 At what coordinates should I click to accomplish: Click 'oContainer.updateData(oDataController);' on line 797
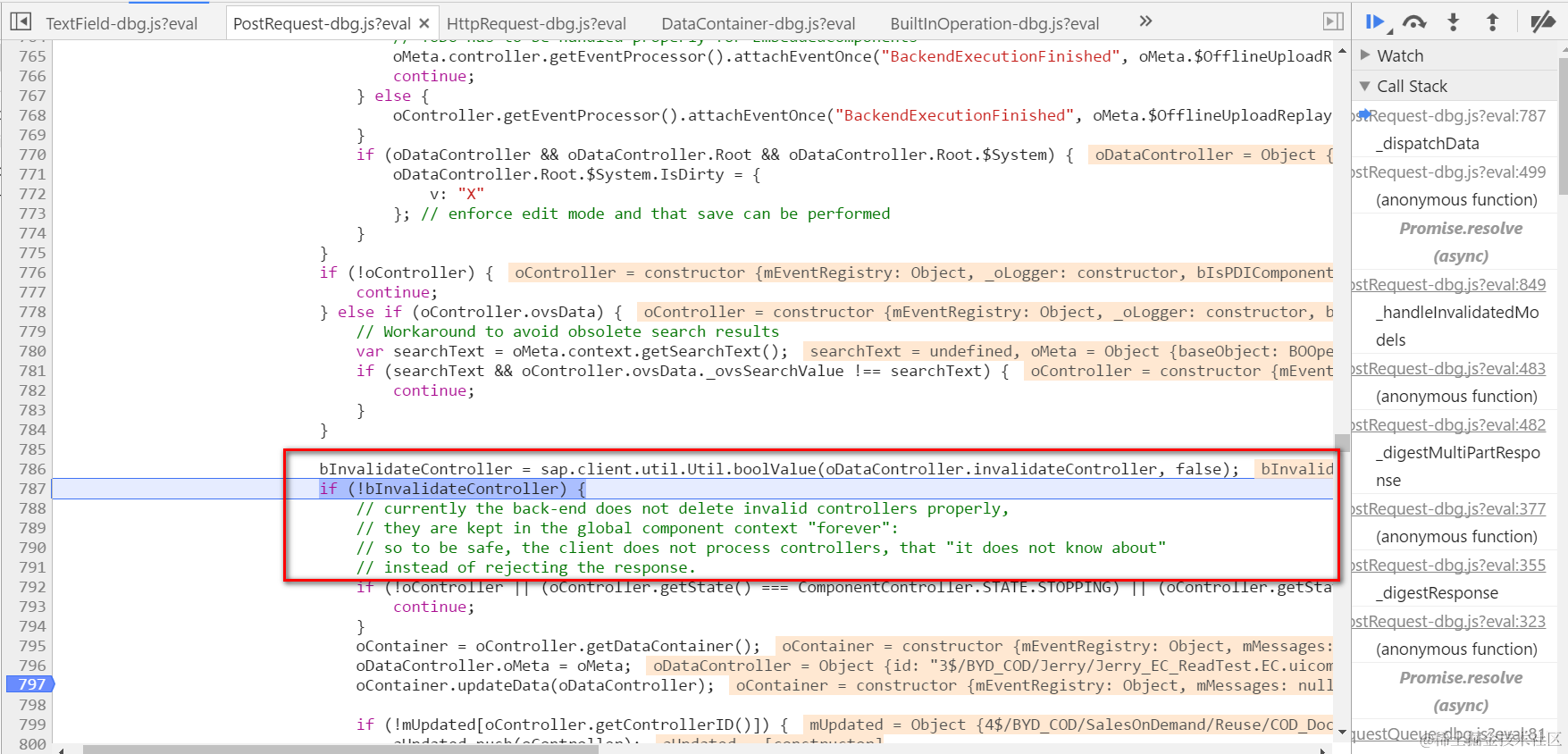coord(535,685)
